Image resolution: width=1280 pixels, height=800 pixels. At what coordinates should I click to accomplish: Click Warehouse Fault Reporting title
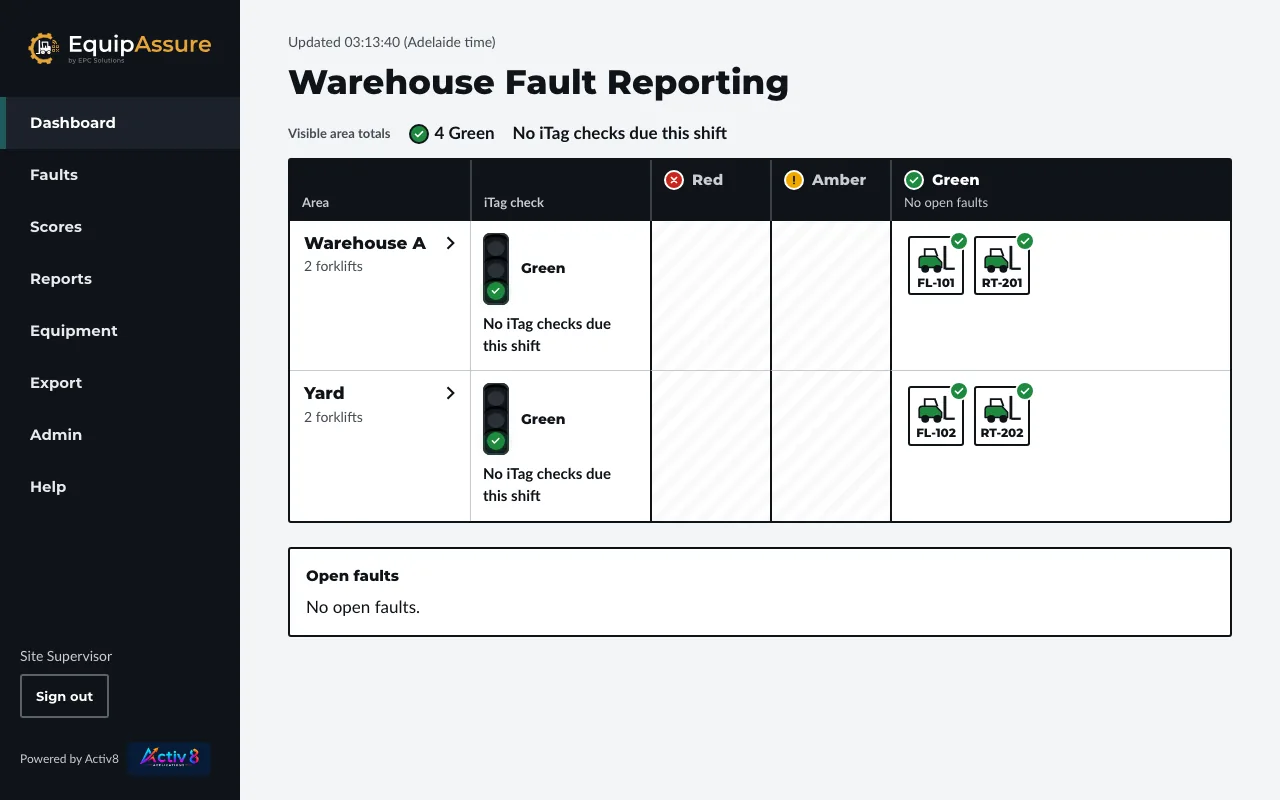pos(538,82)
